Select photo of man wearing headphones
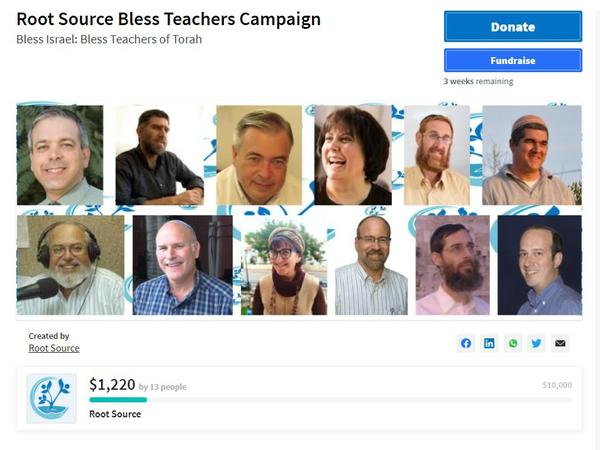Image resolution: width=600 pixels, height=450 pixels. tap(70, 265)
